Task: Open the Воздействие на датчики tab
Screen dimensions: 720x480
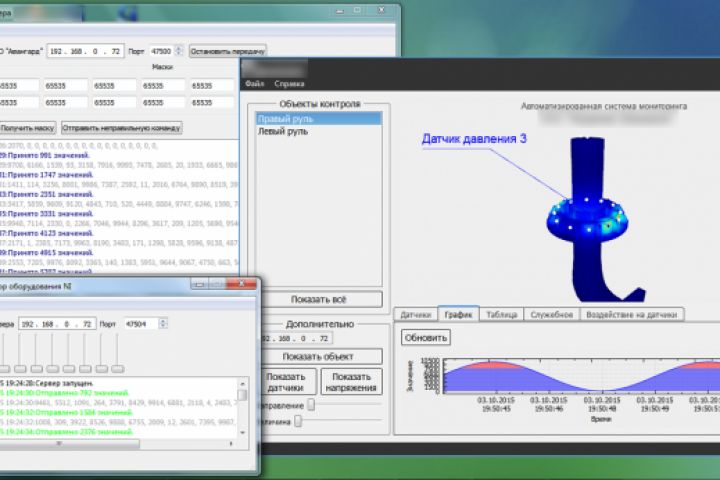Action: (632, 315)
